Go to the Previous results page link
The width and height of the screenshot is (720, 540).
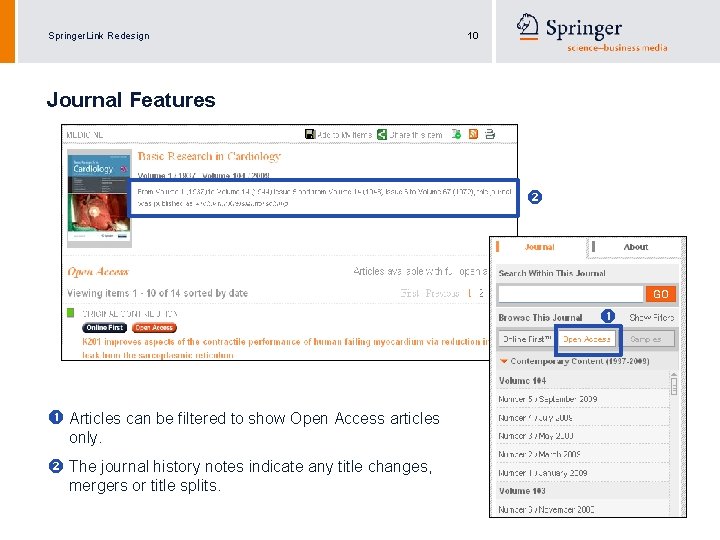[442, 293]
